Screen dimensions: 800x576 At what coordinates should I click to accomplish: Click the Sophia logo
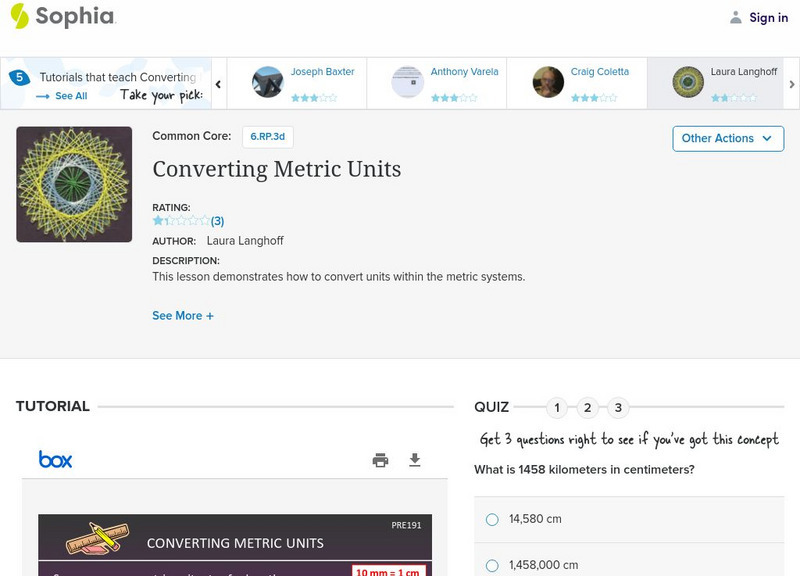63,16
